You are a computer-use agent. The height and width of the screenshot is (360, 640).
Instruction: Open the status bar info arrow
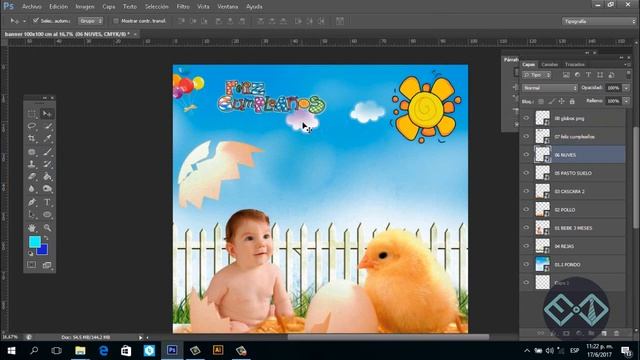tap(140, 338)
